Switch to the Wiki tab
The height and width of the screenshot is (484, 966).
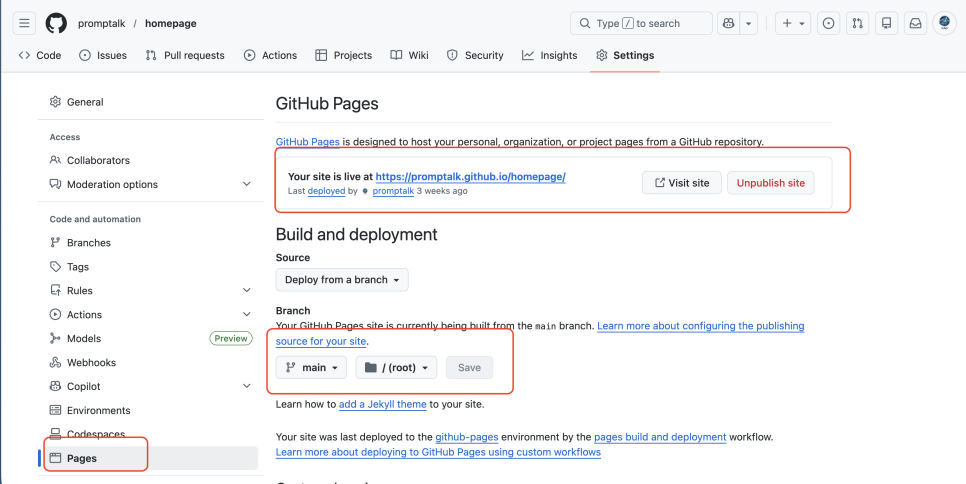click(x=410, y=55)
